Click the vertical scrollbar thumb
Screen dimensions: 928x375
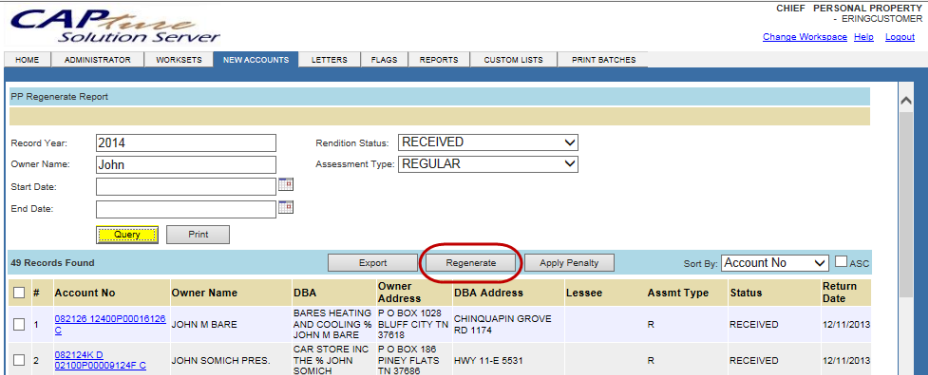[906, 205]
